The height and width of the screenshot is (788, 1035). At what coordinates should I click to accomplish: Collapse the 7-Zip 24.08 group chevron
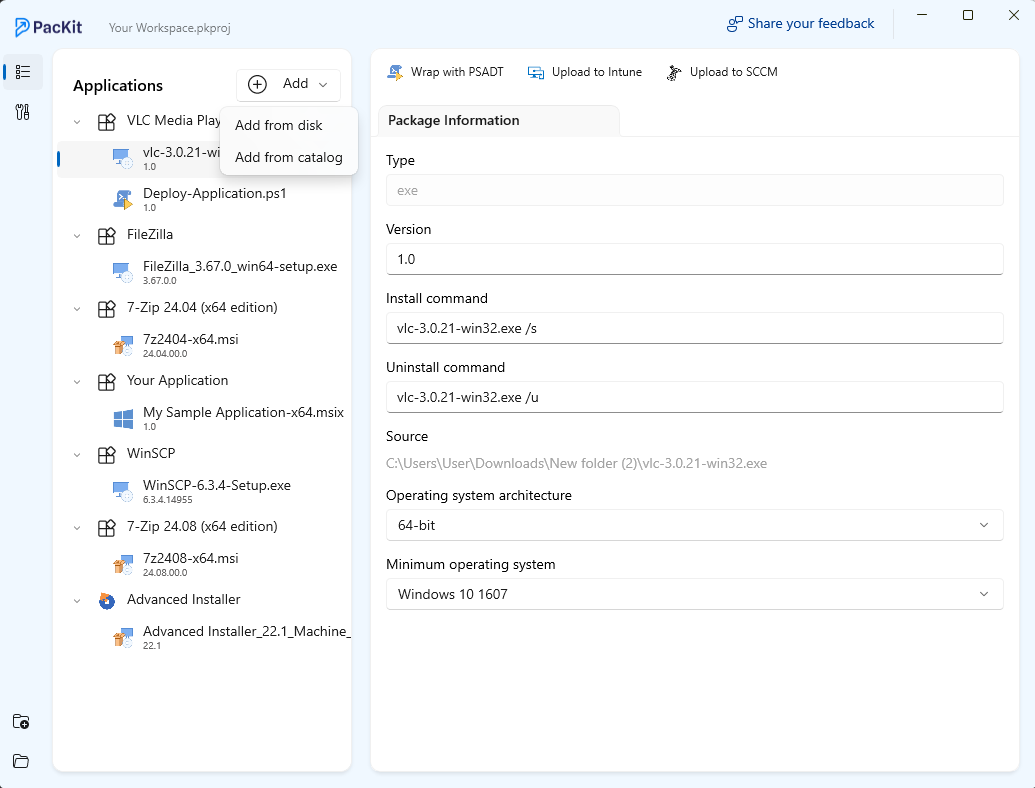tap(77, 528)
